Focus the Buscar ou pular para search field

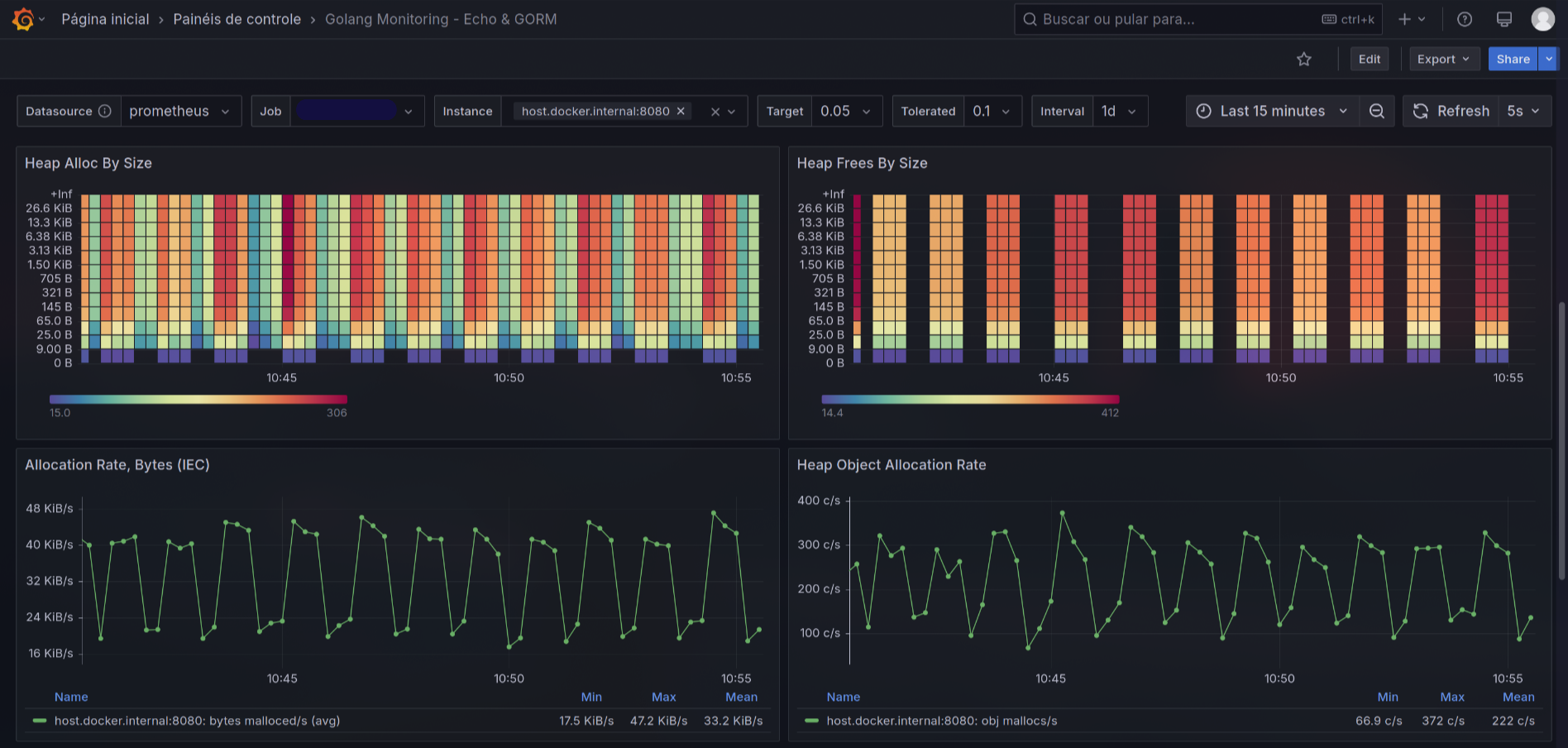(x=1198, y=19)
